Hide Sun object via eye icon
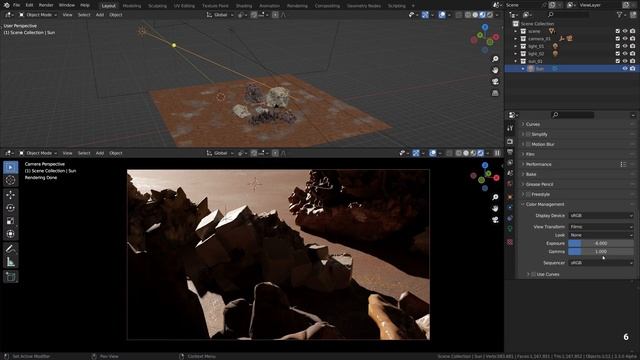This screenshot has width=640, height=360. pyautogui.click(x=625, y=69)
